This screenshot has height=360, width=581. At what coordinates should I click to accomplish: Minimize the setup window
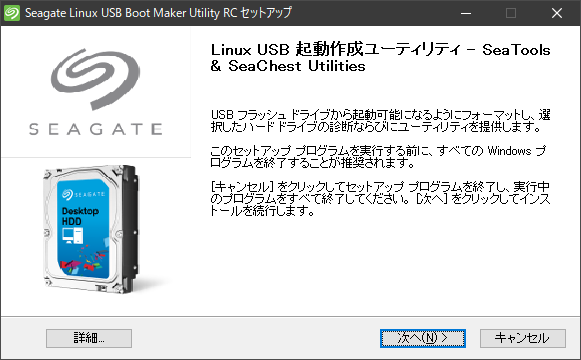pyautogui.click(x=466, y=13)
